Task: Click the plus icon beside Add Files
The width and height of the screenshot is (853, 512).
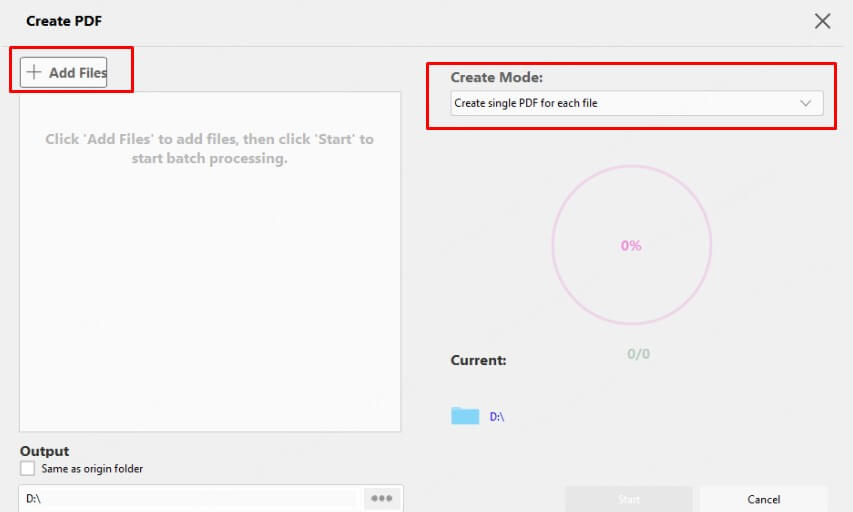Action: point(34,72)
